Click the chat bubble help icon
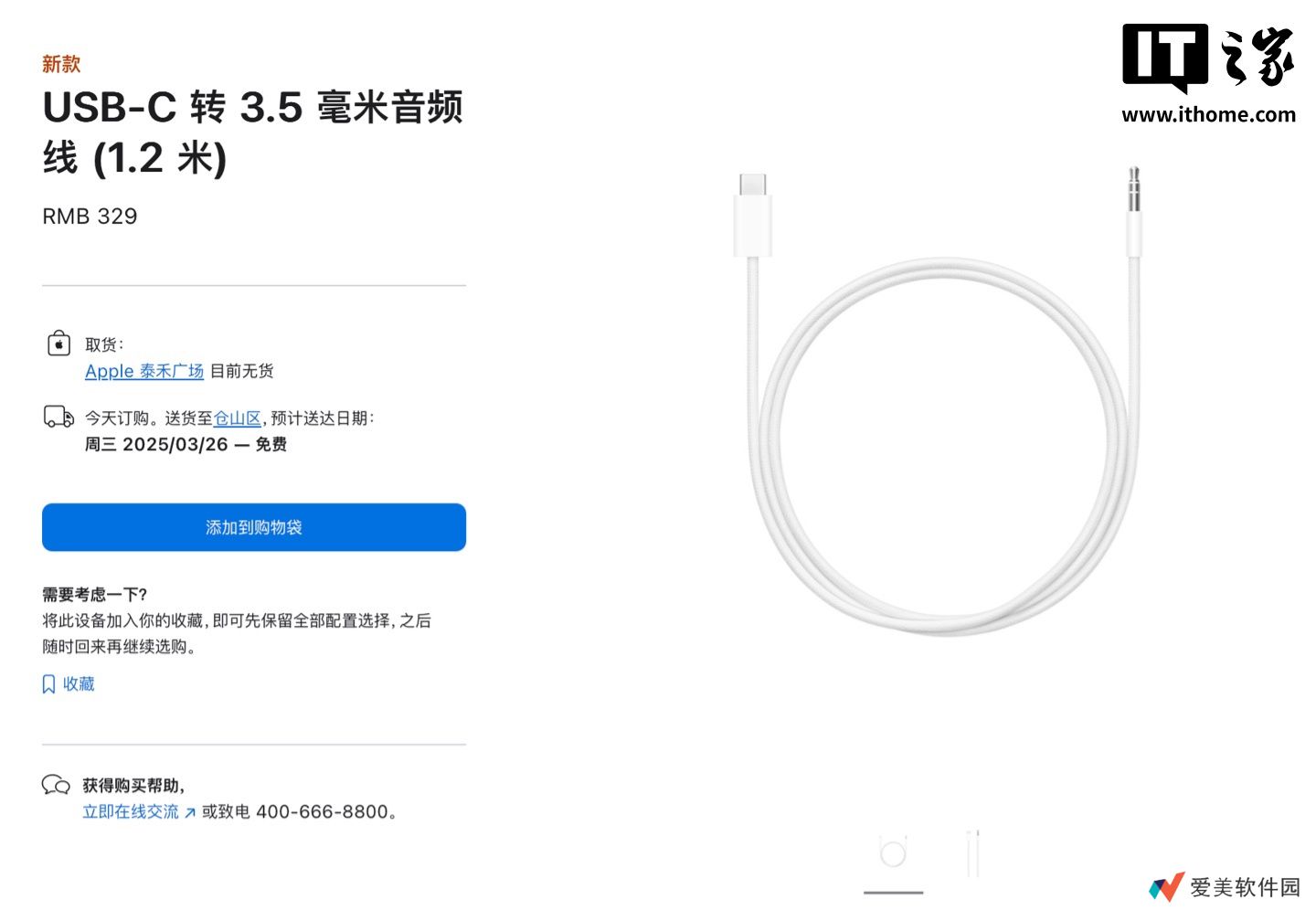1316x910 pixels. pyautogui.click(x=57, y=784)
